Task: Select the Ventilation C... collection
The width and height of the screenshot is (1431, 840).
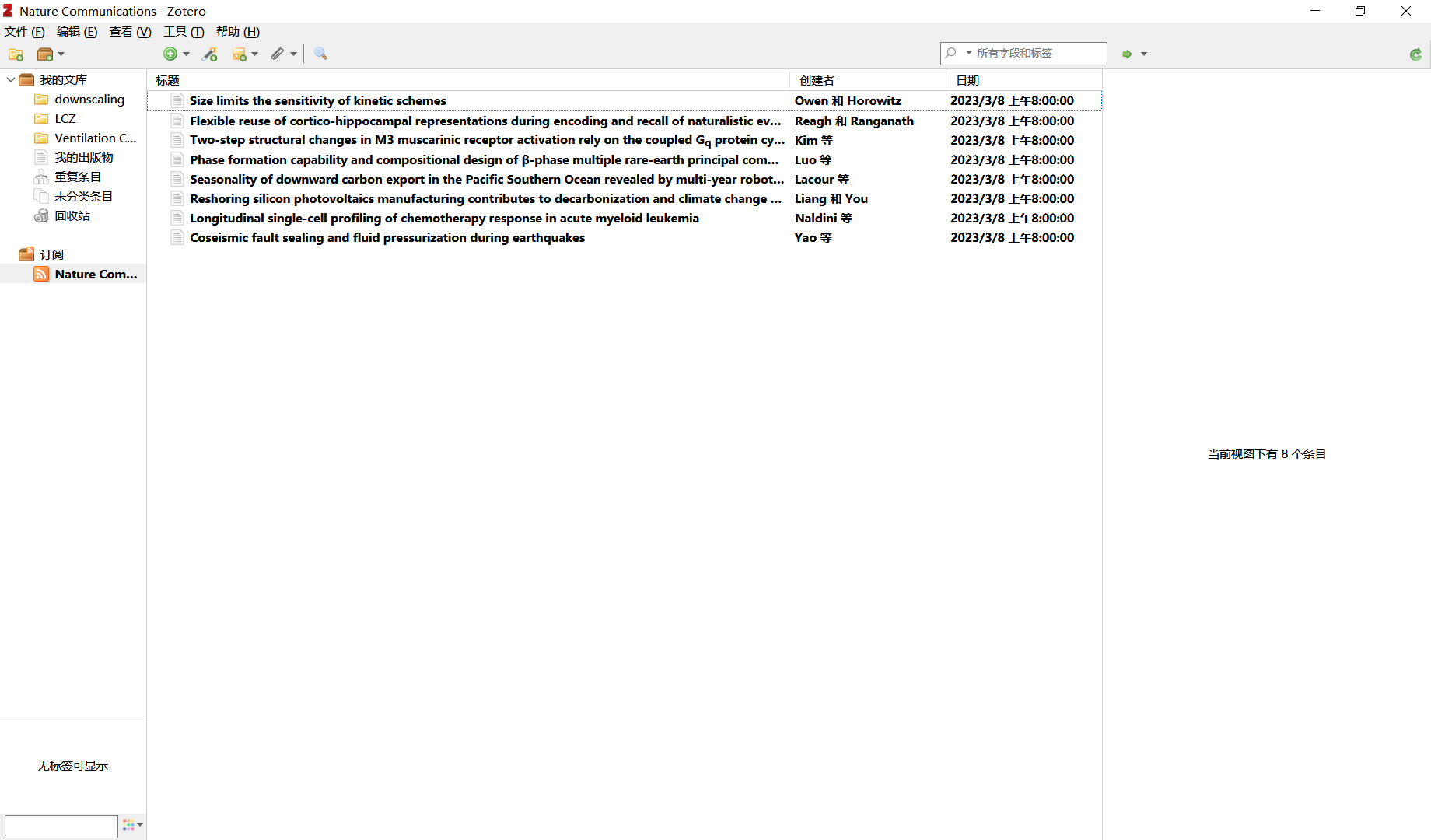Action: pos(95,138)
